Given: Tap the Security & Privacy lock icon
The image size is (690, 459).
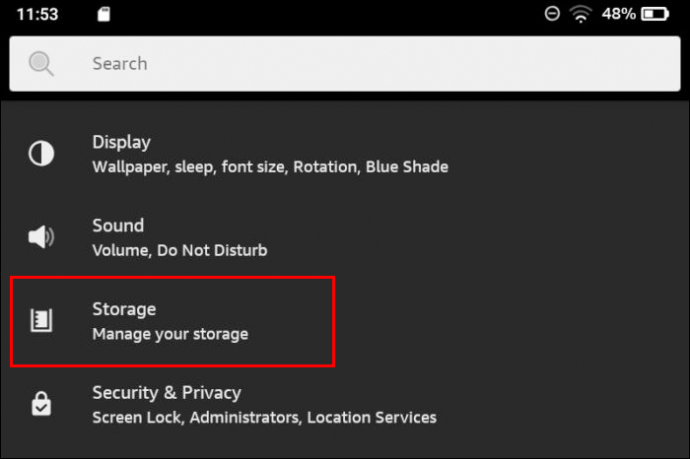Looking at the screenshot, I should point(41,404).
